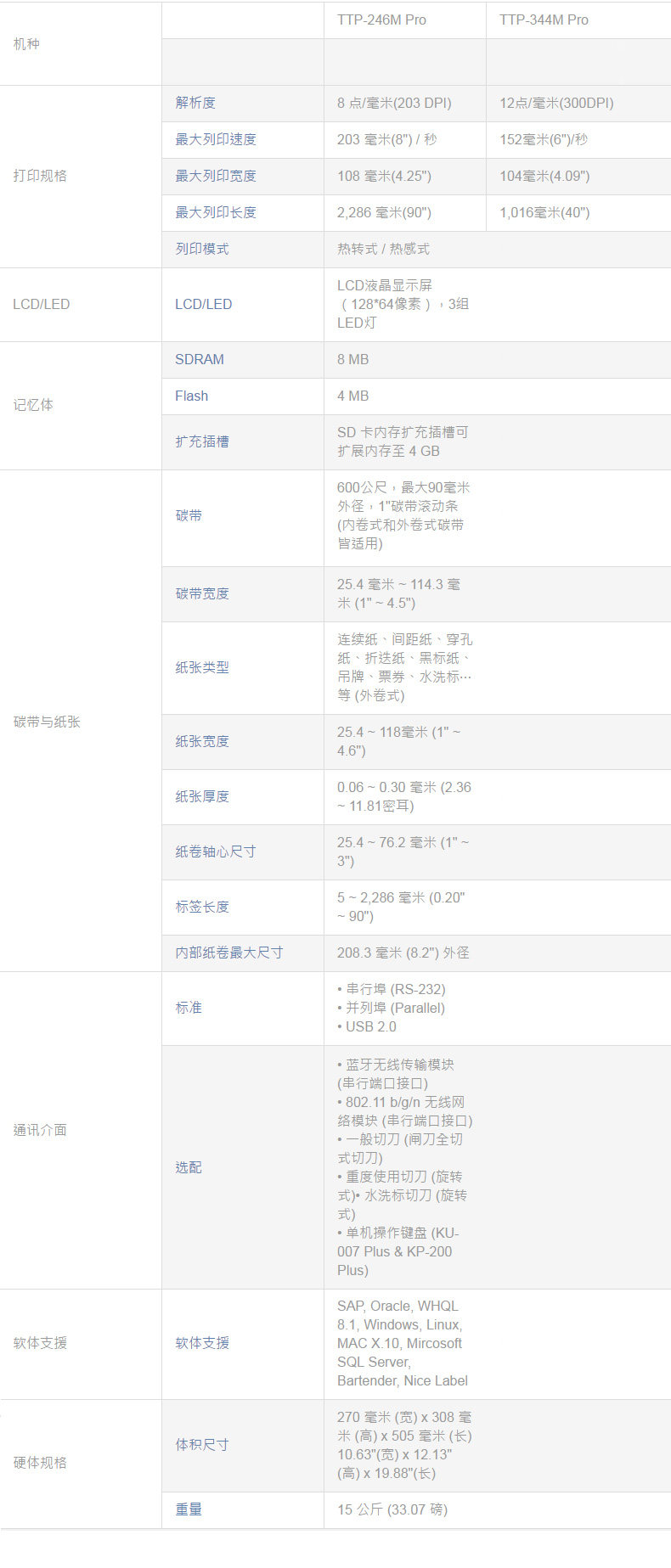
Task: Select the 标签长度 label
Action: (202, 907)
